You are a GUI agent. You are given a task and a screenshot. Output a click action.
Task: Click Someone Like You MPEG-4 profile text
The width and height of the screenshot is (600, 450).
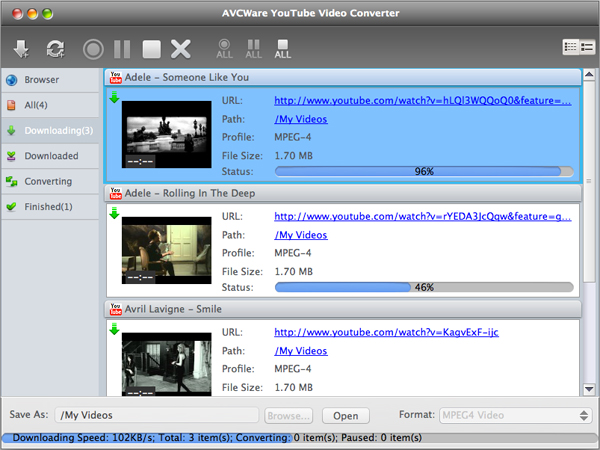pos(293,137)
